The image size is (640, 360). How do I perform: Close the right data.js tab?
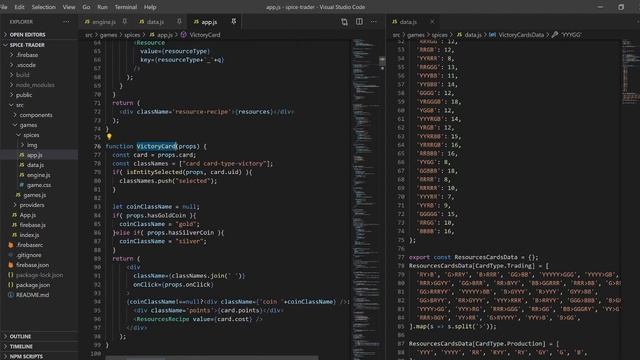432,22
